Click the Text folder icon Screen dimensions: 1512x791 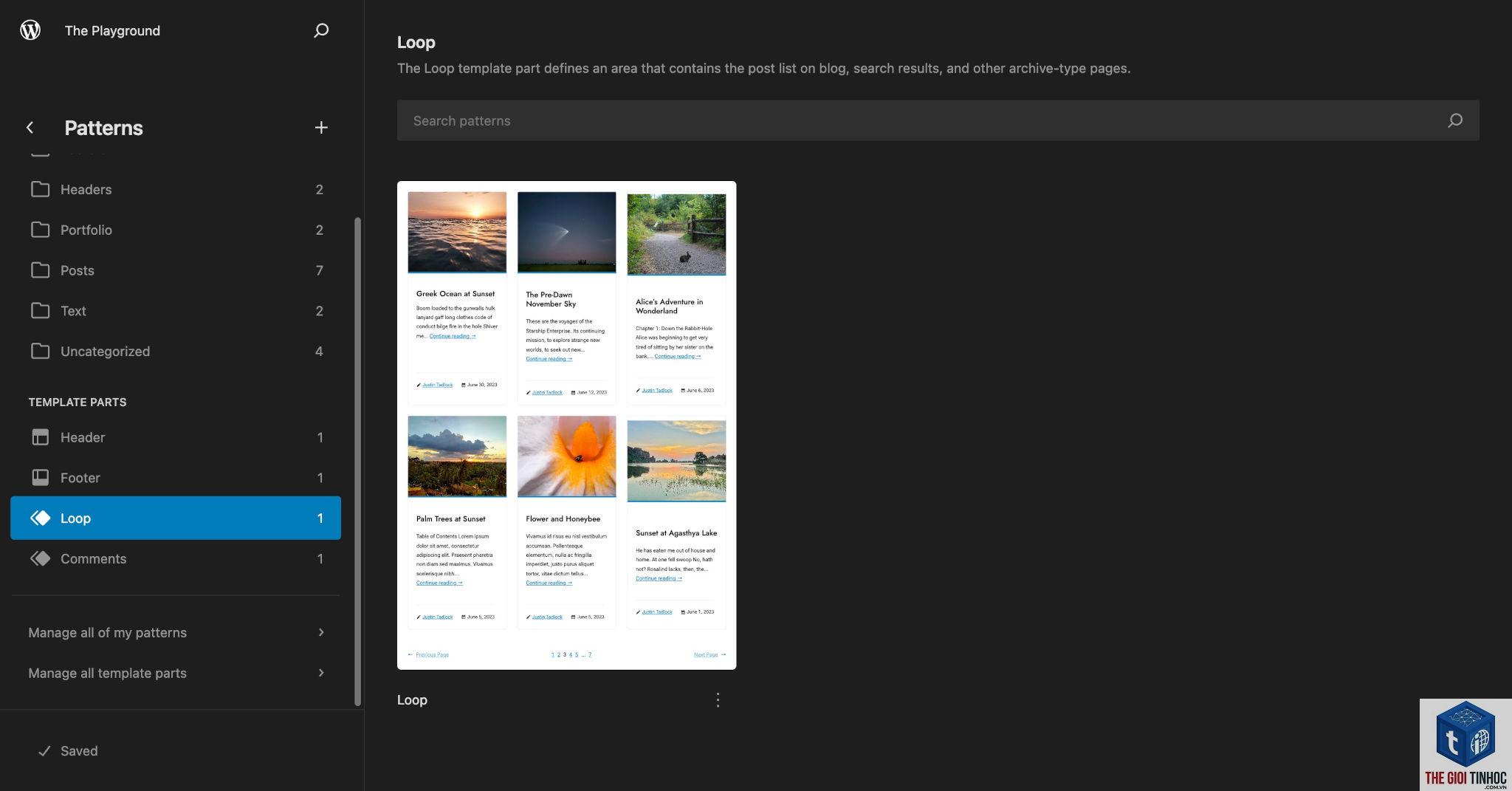click(41, 311)
